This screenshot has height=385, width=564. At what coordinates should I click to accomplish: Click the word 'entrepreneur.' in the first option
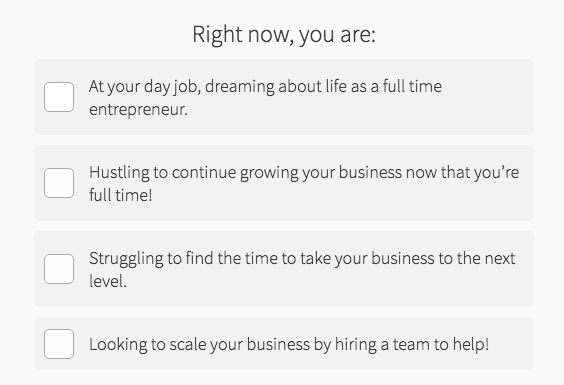pos(138,109)
